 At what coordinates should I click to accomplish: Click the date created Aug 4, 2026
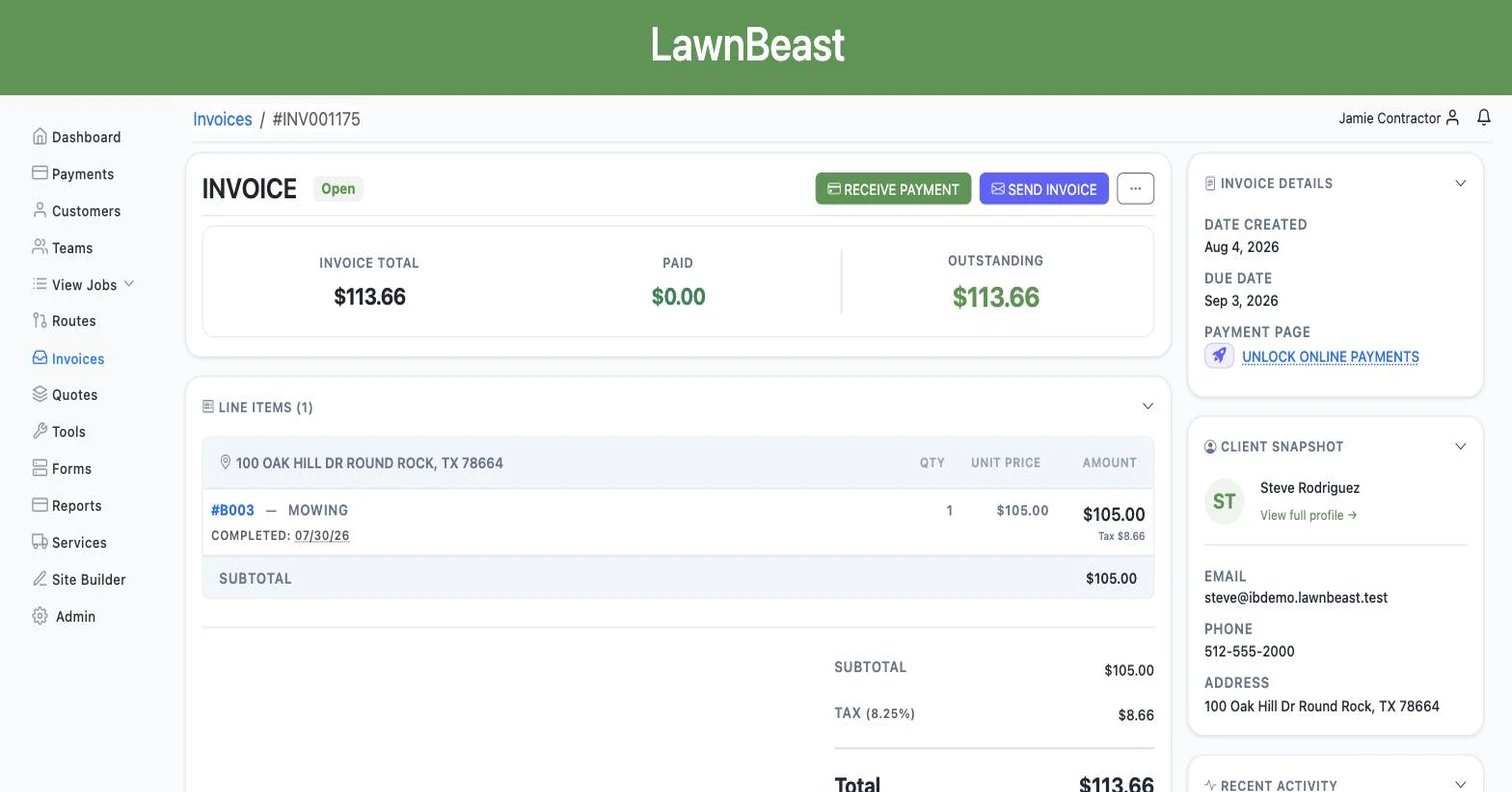[1241, 247]
